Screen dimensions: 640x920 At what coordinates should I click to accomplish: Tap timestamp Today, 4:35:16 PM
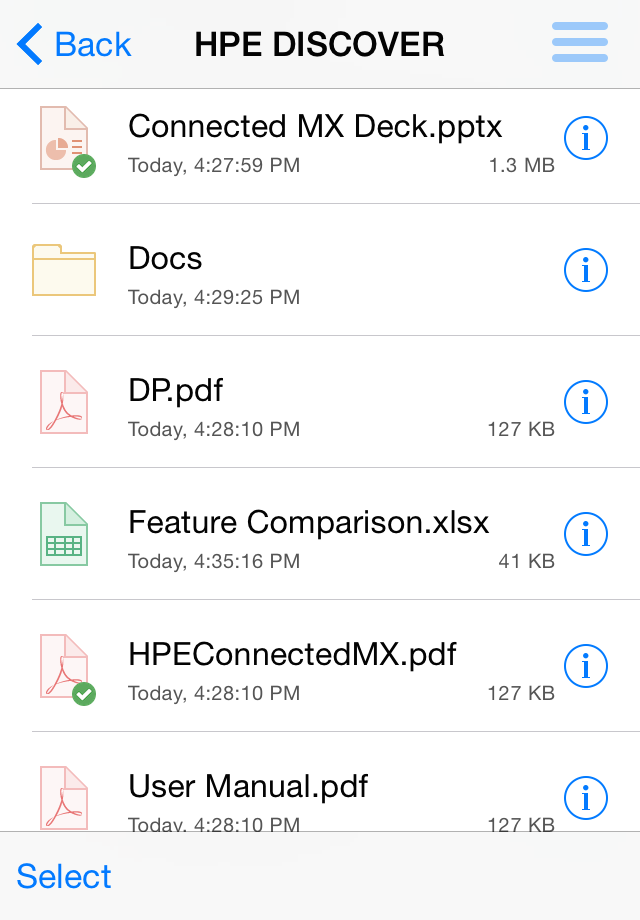click(x=214, y=562)
